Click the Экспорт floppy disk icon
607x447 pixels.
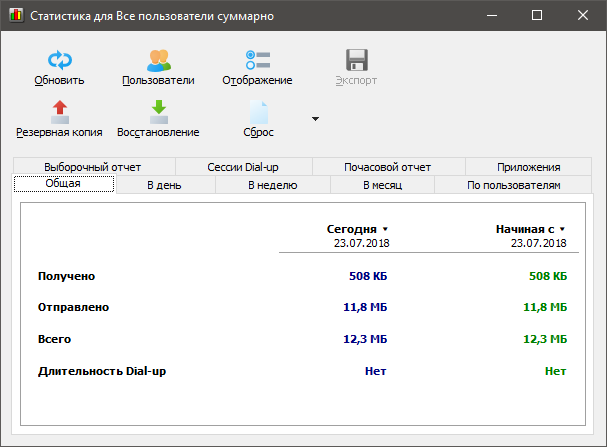[357, 60]
